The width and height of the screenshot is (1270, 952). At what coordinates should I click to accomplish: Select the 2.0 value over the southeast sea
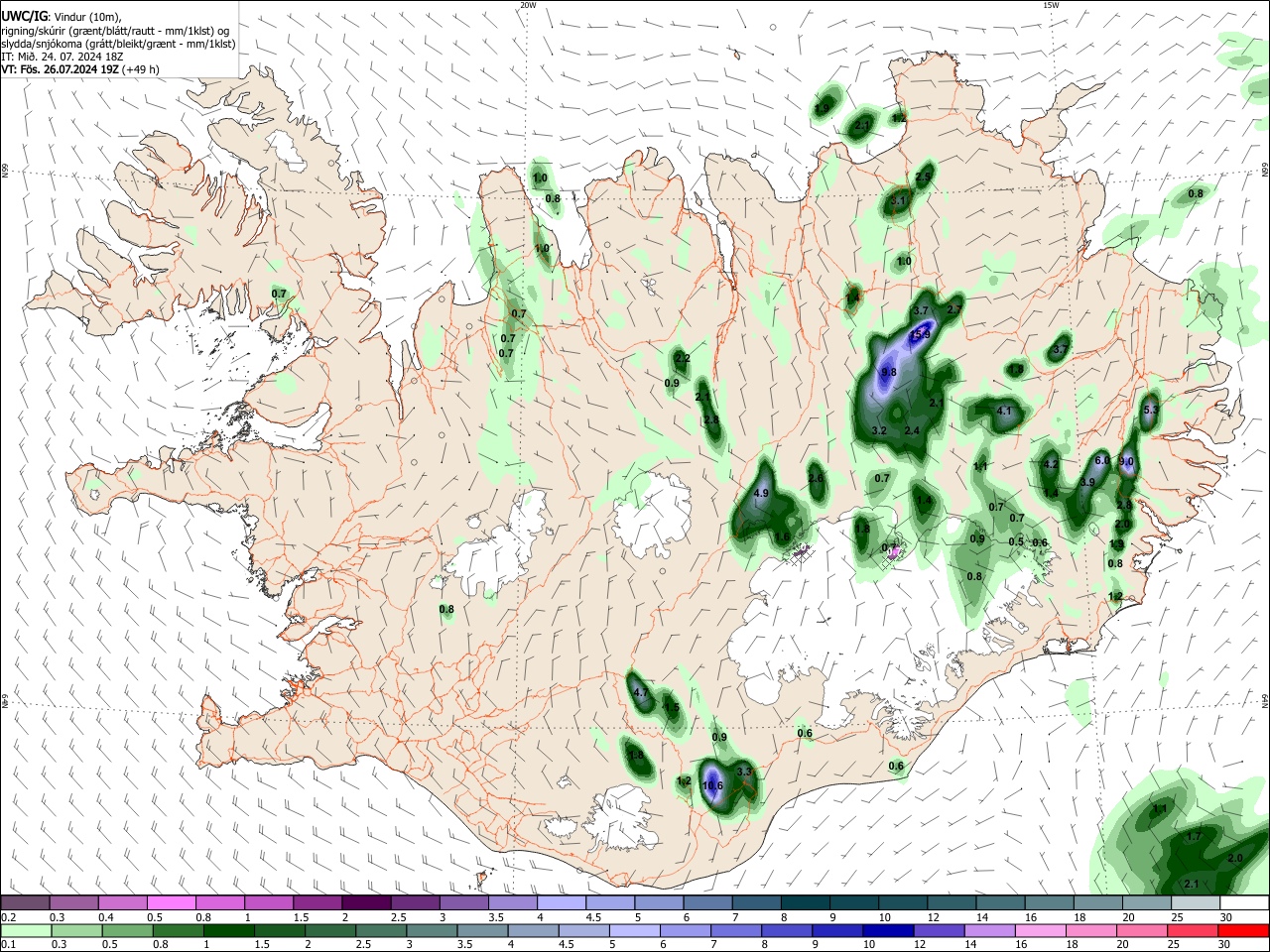pos(1235,858)
